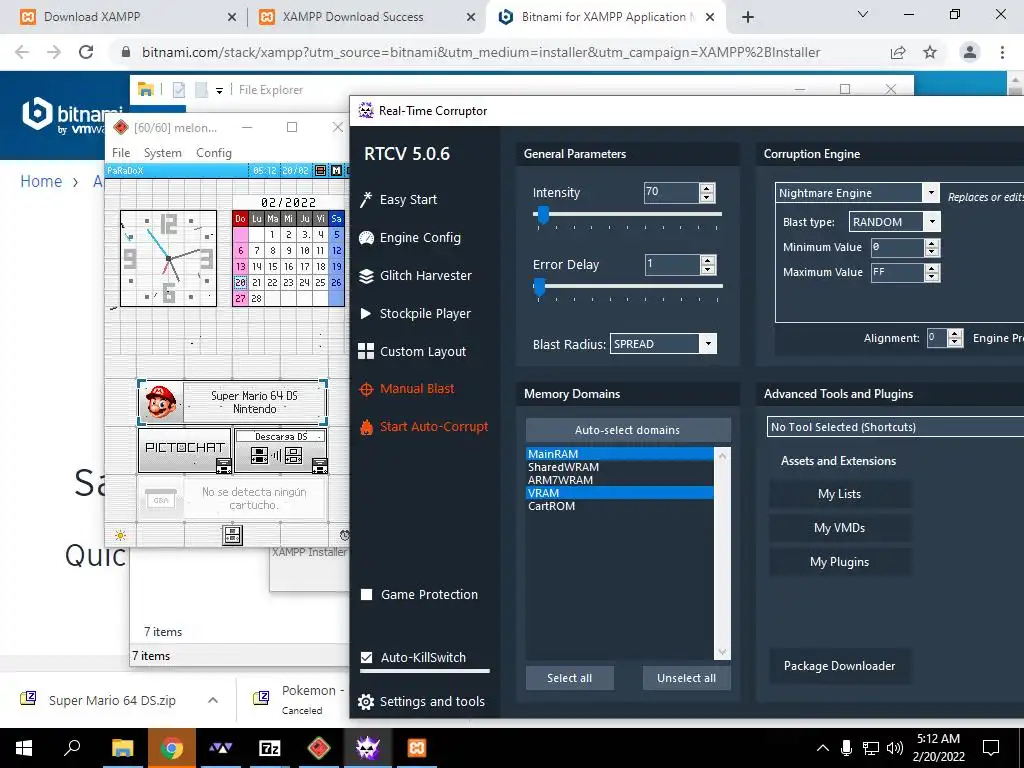This screenshot has height=768, width=1024.
Task: Expand Super Mario 64 DS.zip download chevron
Action: point(213,700)
